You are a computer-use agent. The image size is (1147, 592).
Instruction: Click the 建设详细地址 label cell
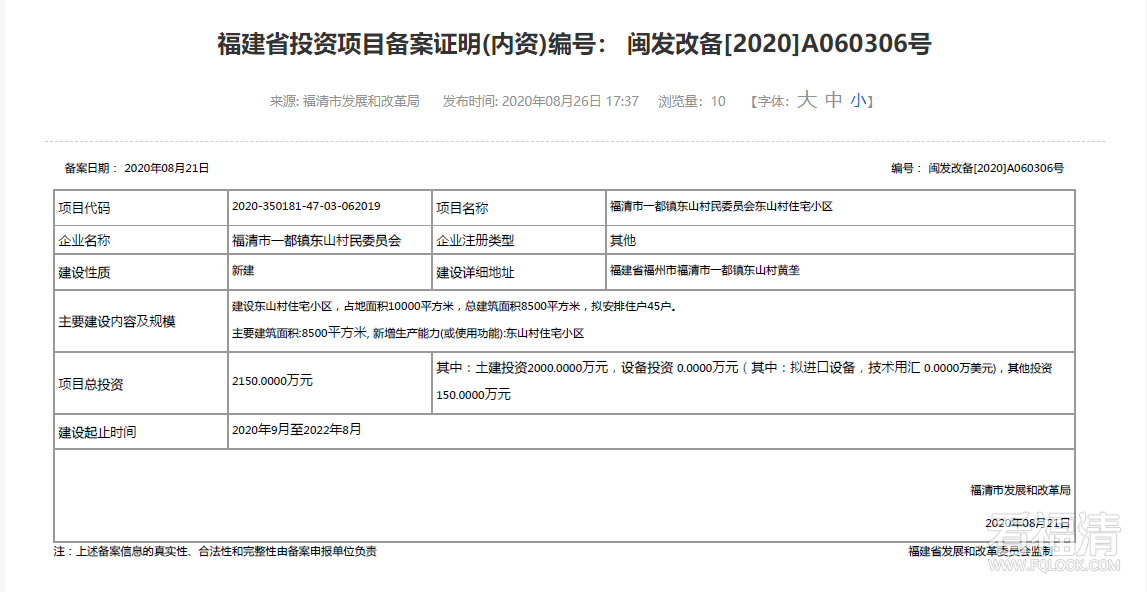(519, 272)
